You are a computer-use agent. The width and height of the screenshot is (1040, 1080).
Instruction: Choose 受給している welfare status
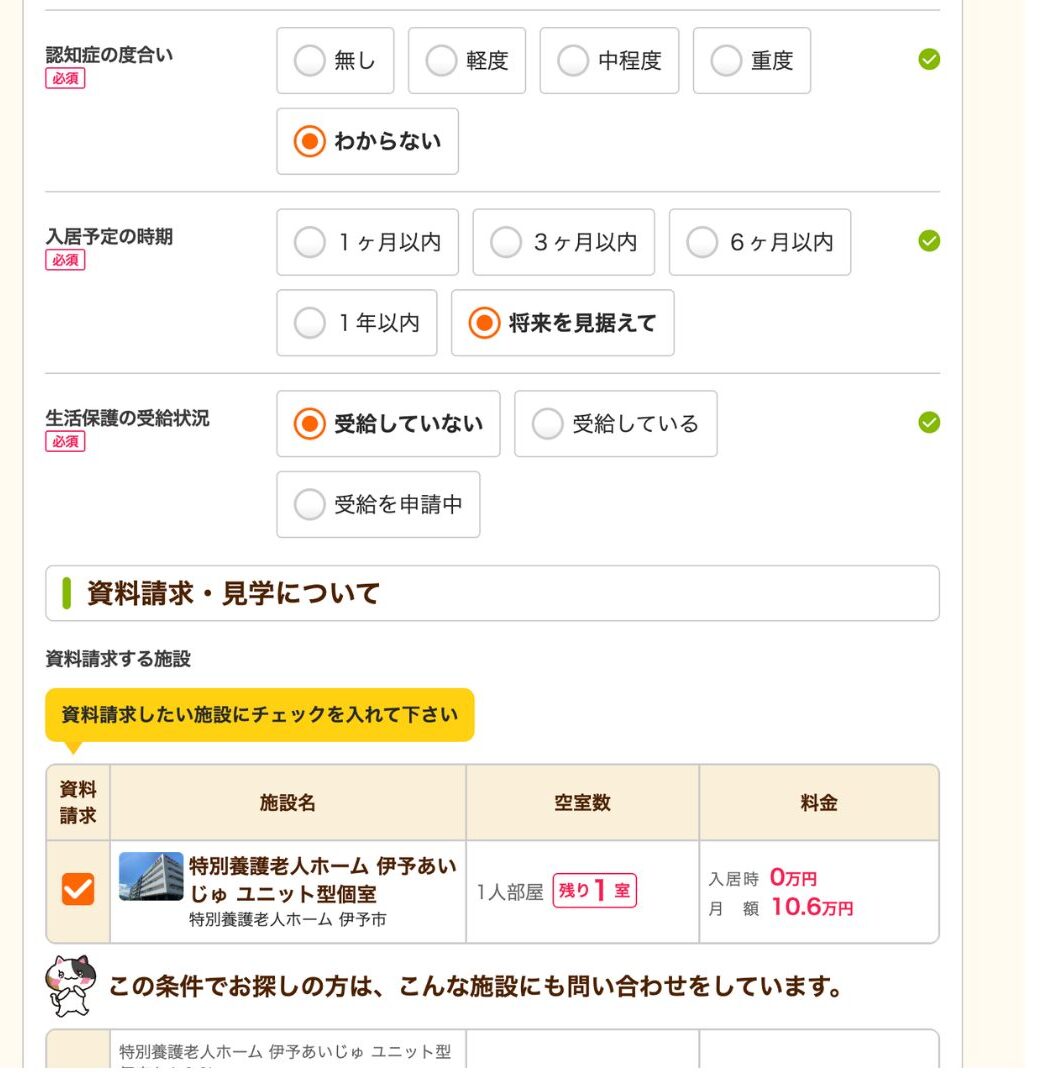click(x=615, y=424)
